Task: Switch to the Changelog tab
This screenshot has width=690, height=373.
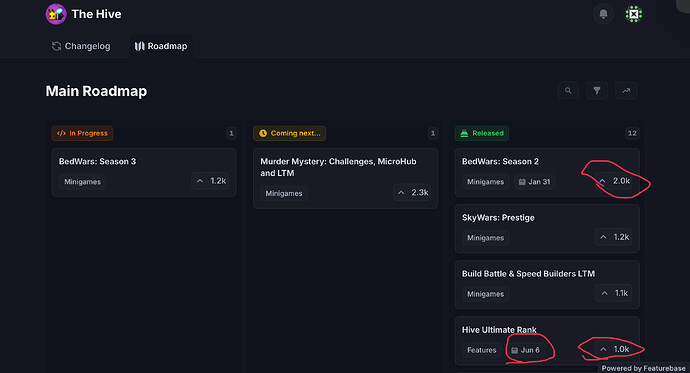Action: point(81,46)
